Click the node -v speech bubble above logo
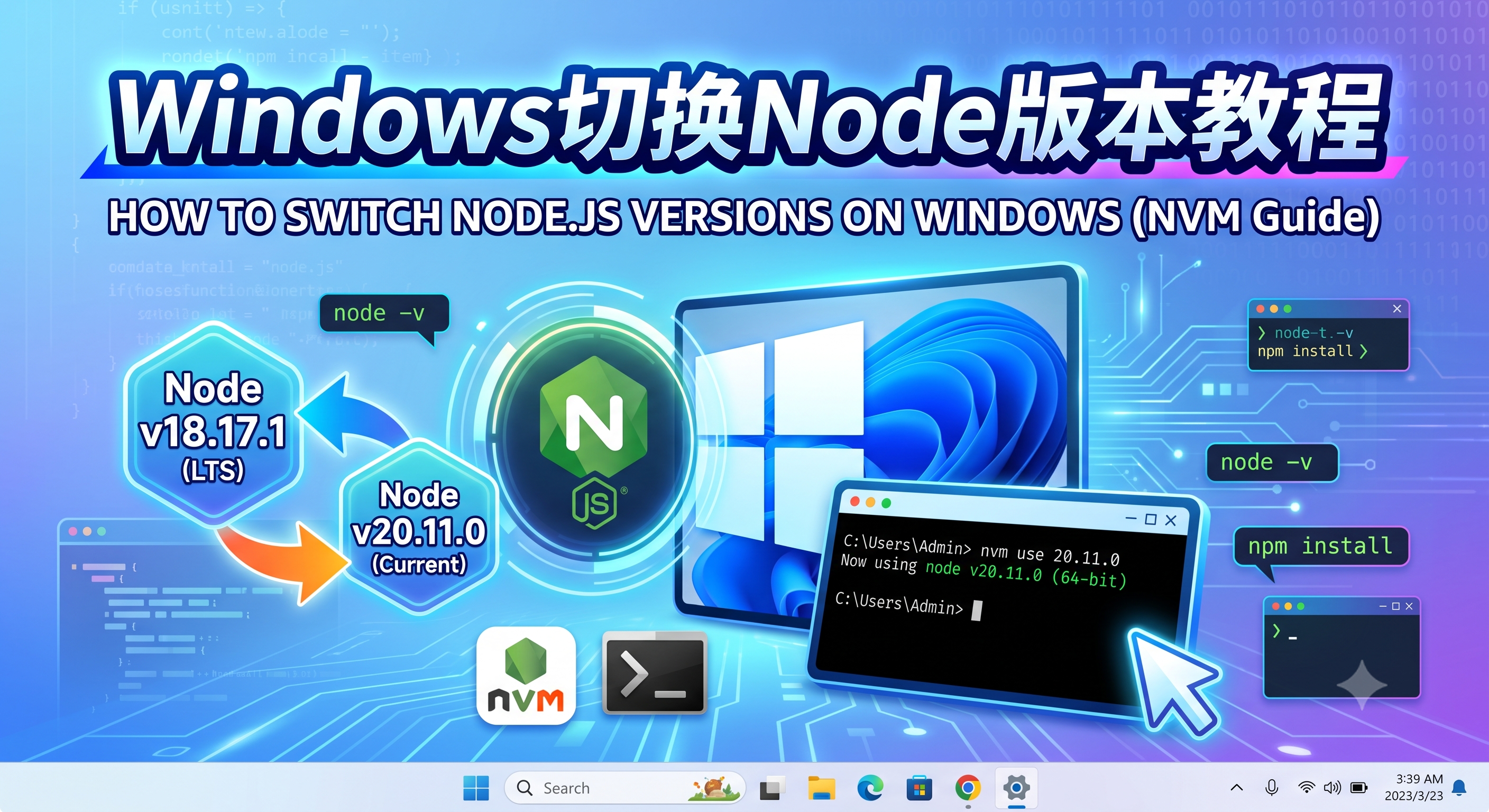This screenshot has width=1489, height=812. 384,314
